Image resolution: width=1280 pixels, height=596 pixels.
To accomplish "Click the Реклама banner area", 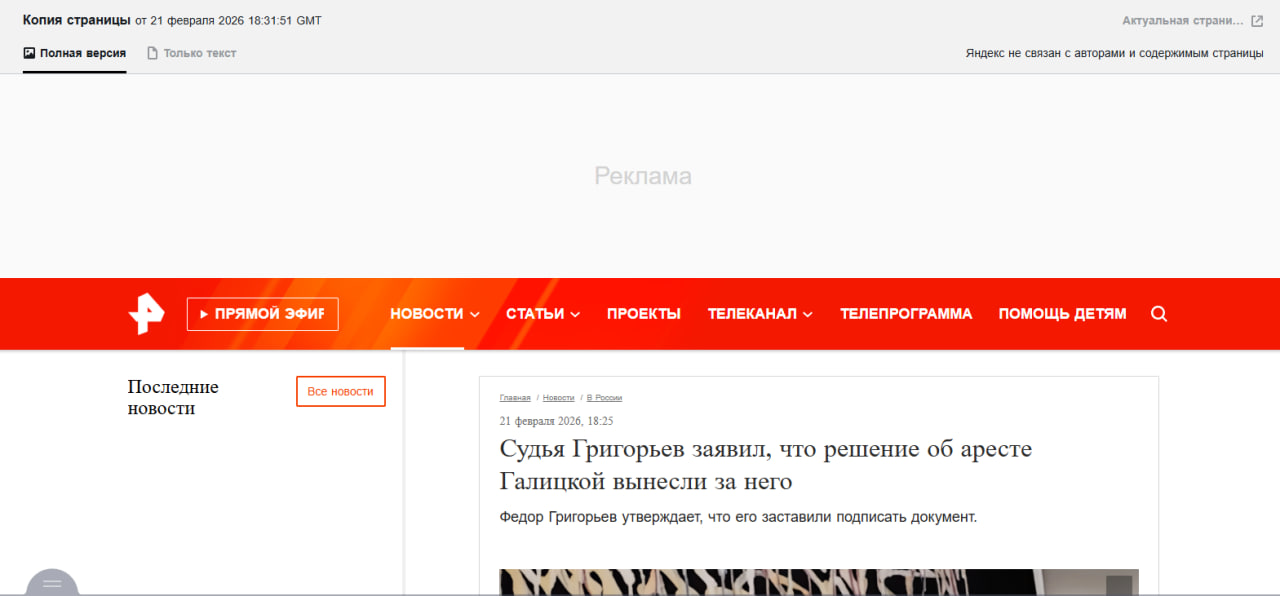I will (x=642, y=177).
